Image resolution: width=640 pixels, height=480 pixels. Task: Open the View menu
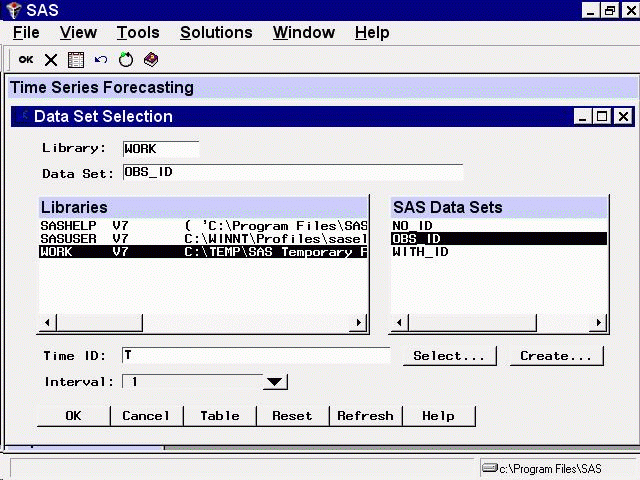click(78, 33)
